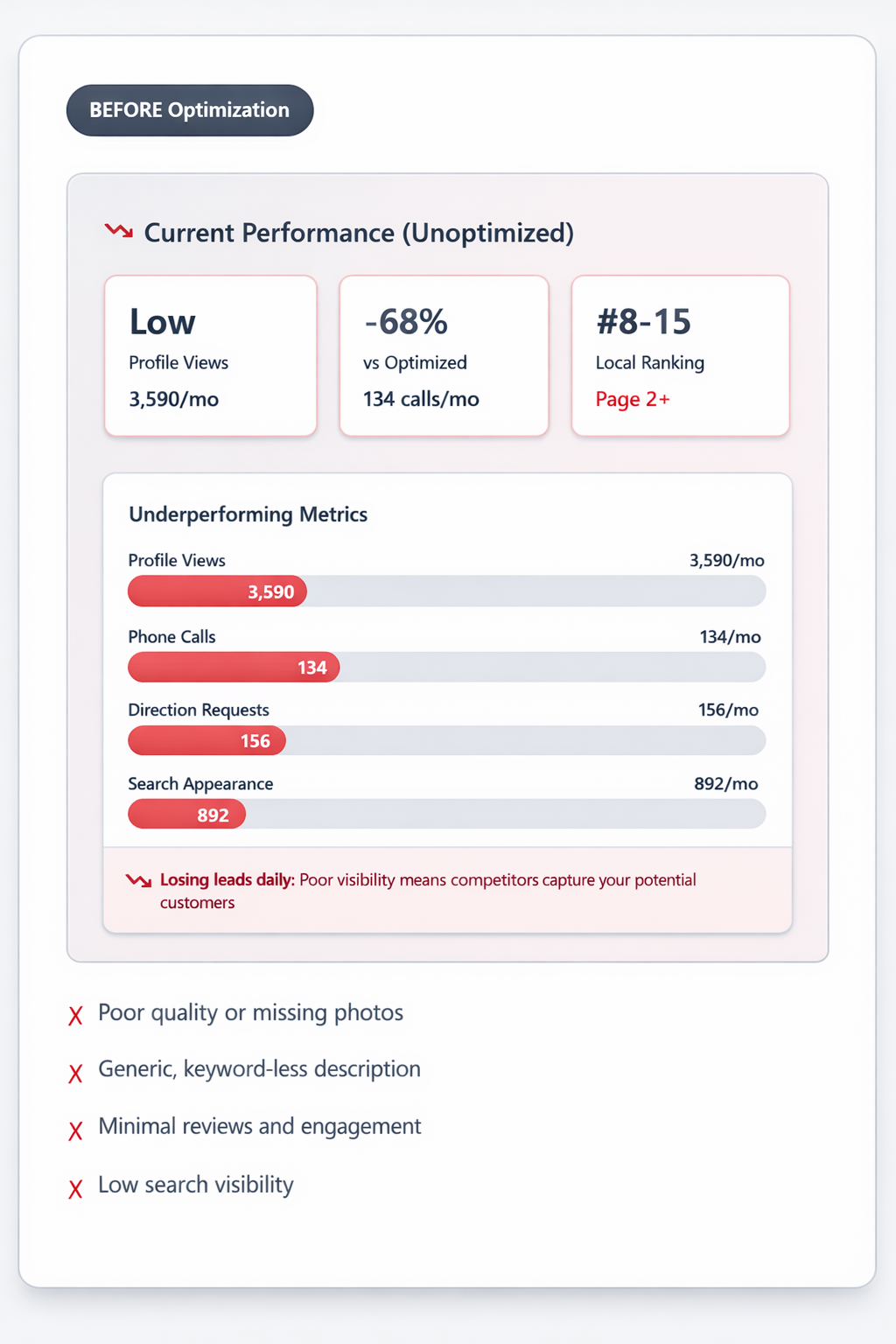896x1344 pixels.
Task: Click the BEFORE Optimization badge
Action: [x=190, y=110]
